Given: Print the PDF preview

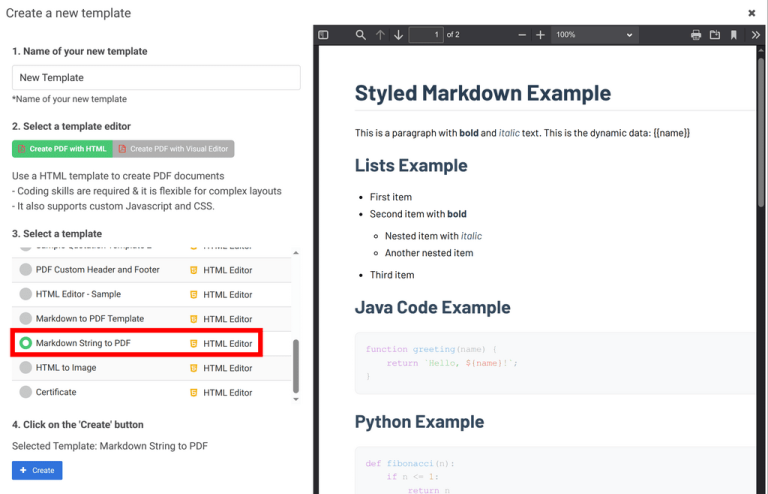Looking at the screenshot, I should [x=696, y=35].
